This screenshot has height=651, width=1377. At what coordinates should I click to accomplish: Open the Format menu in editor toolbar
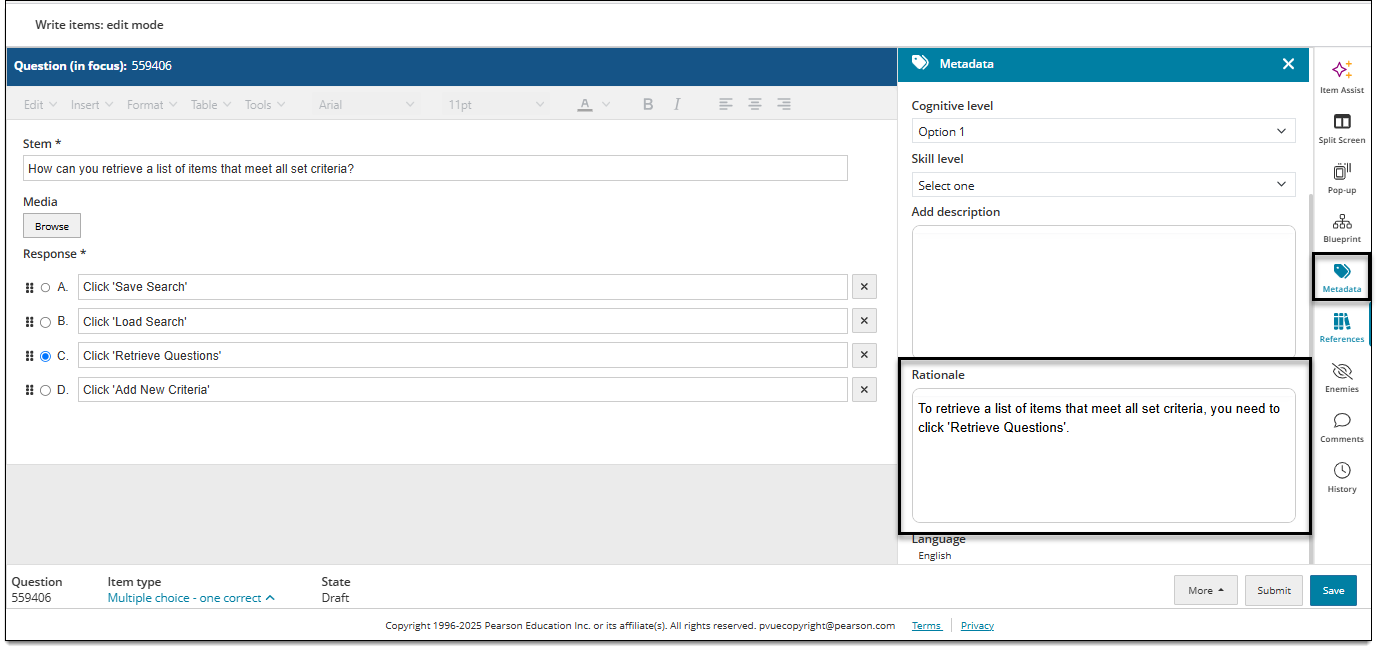point(152,104)
